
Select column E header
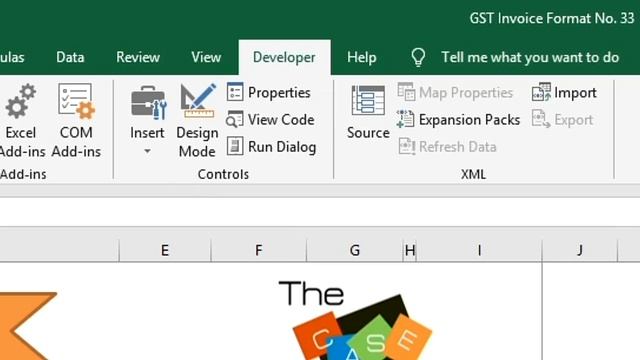coord(165,250)
